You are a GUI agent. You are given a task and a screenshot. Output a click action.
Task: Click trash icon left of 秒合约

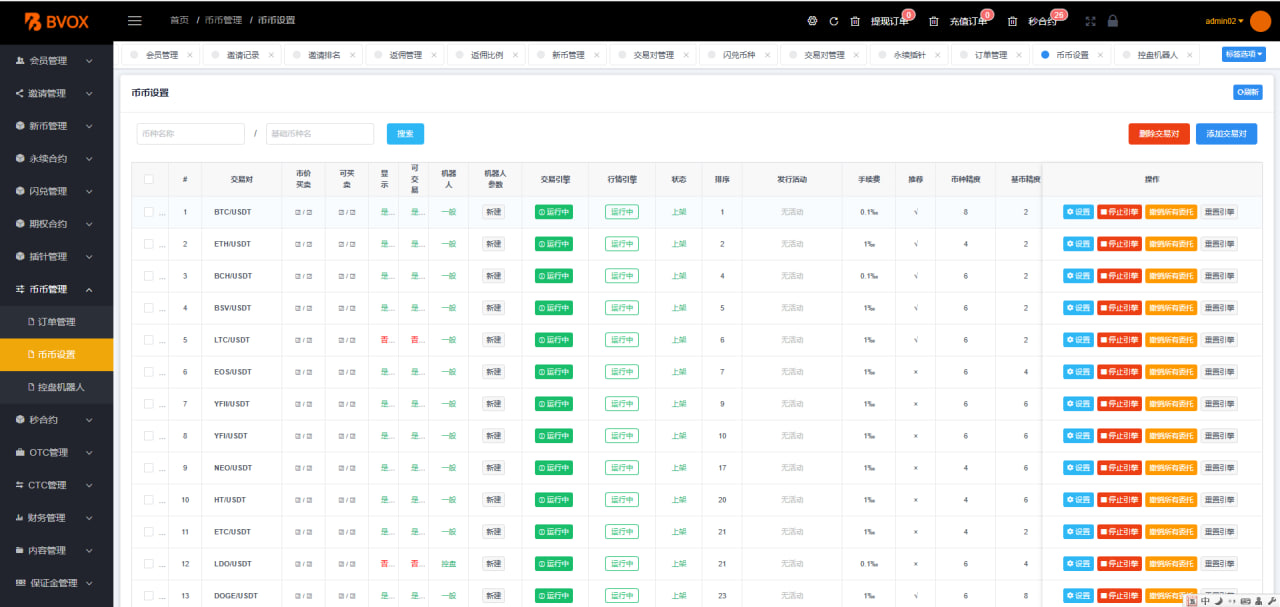[1013, 21]
